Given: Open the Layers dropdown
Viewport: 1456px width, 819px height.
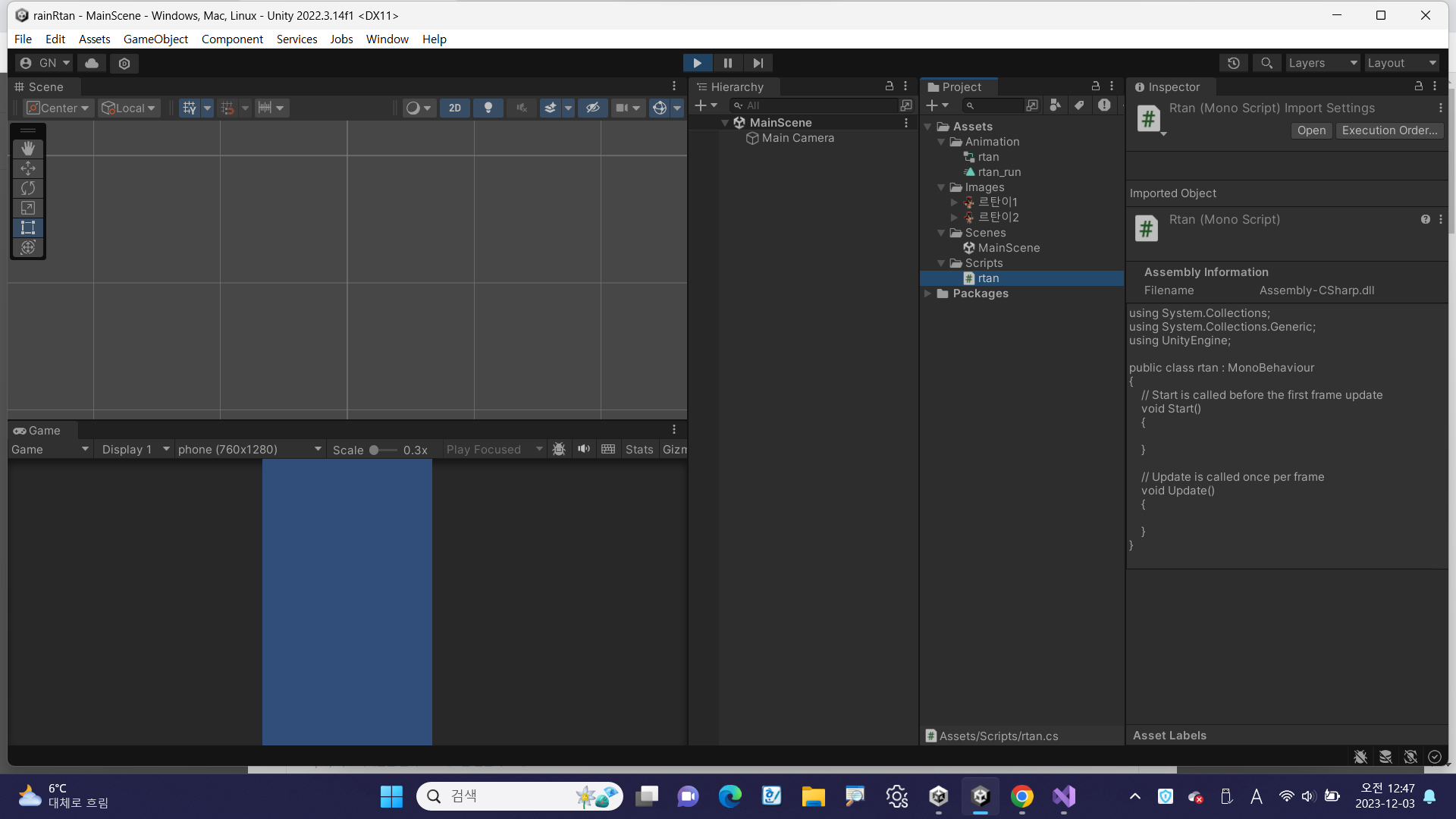Looking at the screenshot, I should coord(1323,63).
